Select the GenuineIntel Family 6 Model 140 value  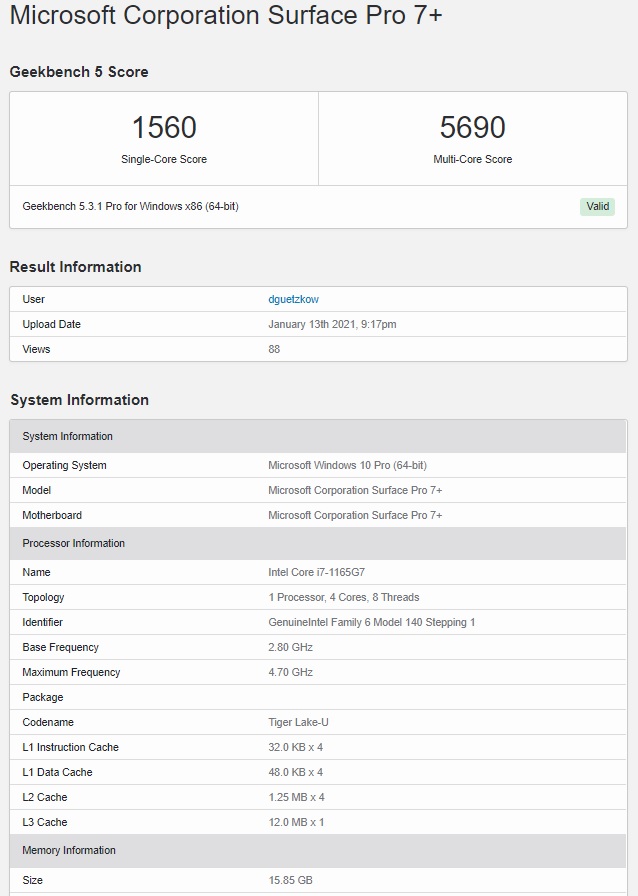(372, 622)
